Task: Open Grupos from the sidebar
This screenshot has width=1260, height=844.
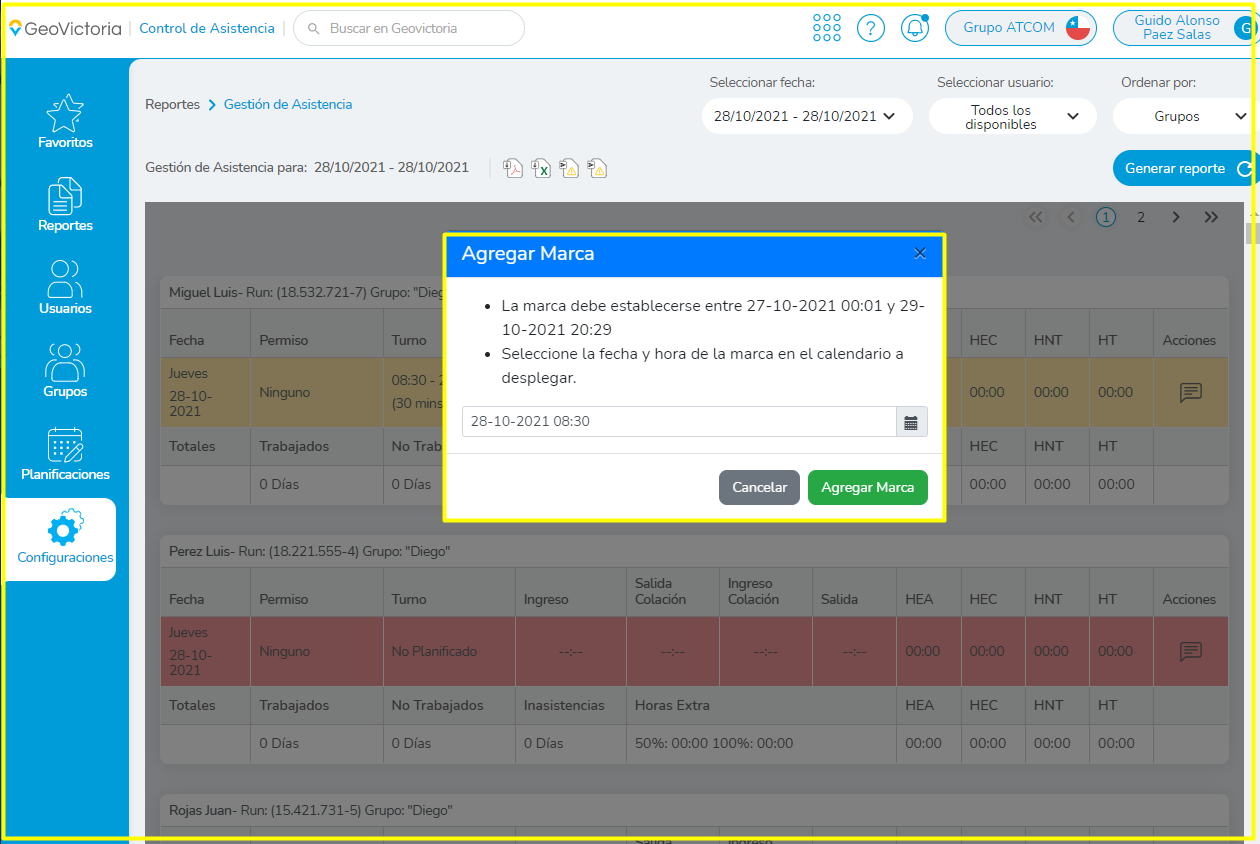Action: (65, 371)
